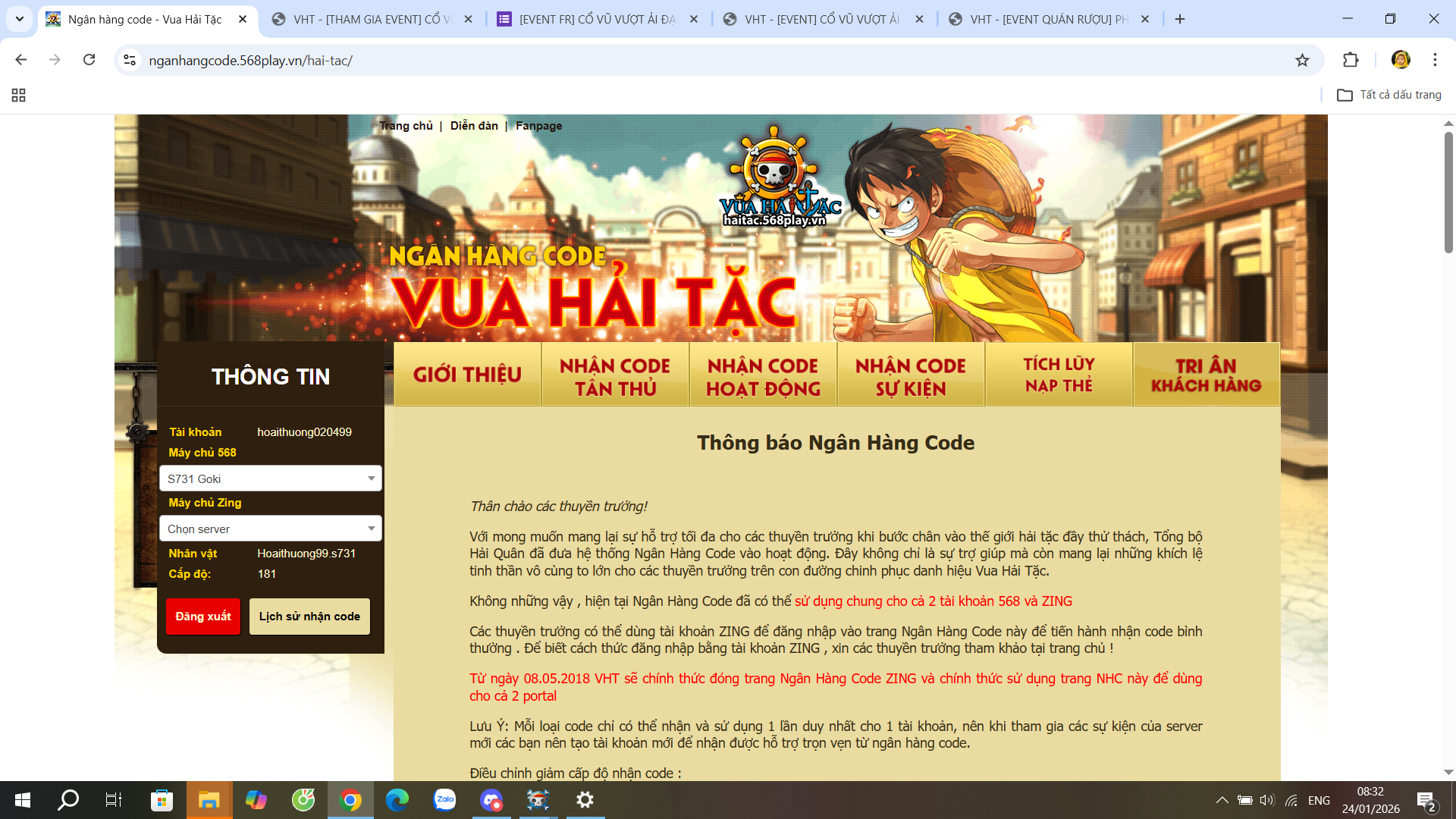The image size is (1456, 819).
Task: Open Task View on the taskbar
Action: point(114,800)
